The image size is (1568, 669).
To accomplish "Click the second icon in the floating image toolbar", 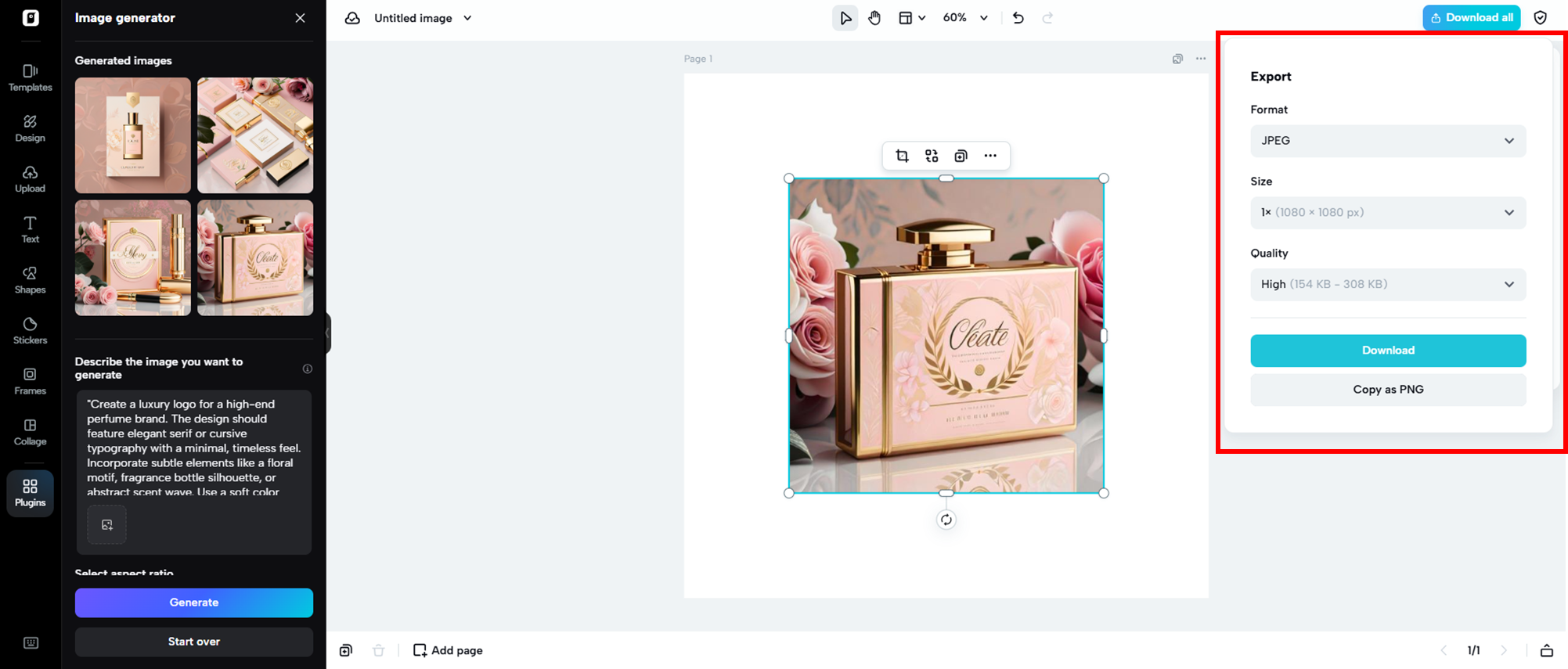I will pos(932,156).
